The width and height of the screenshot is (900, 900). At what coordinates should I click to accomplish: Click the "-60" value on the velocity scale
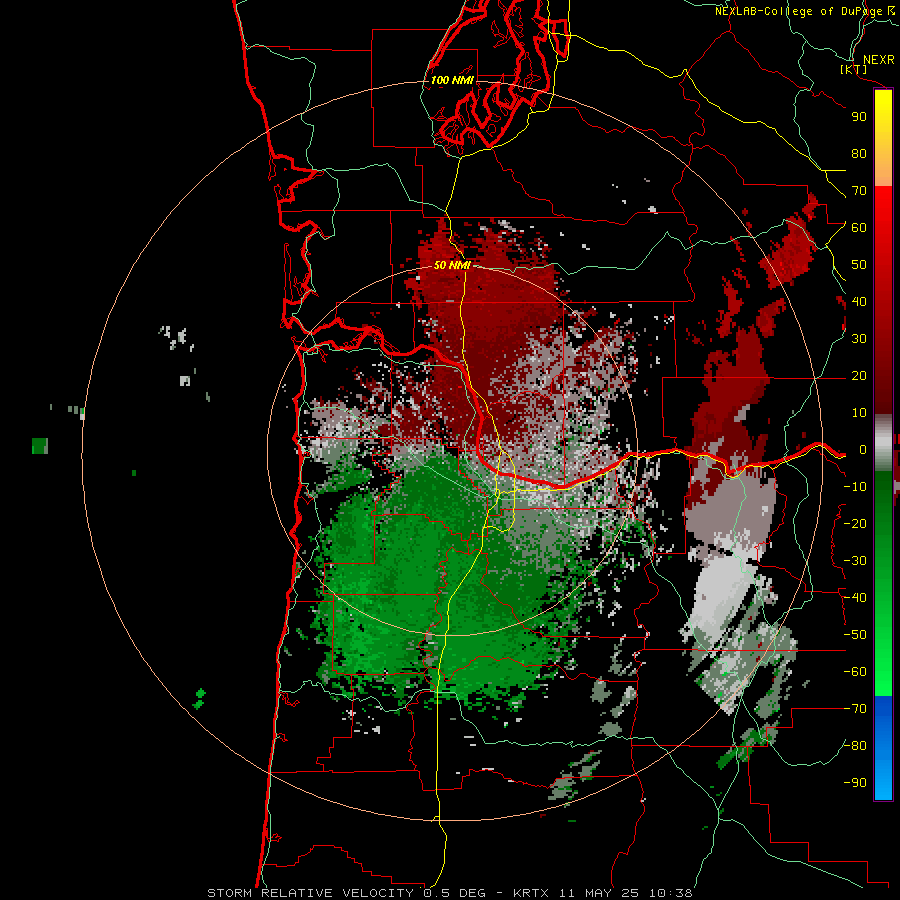tap(855, 672)
